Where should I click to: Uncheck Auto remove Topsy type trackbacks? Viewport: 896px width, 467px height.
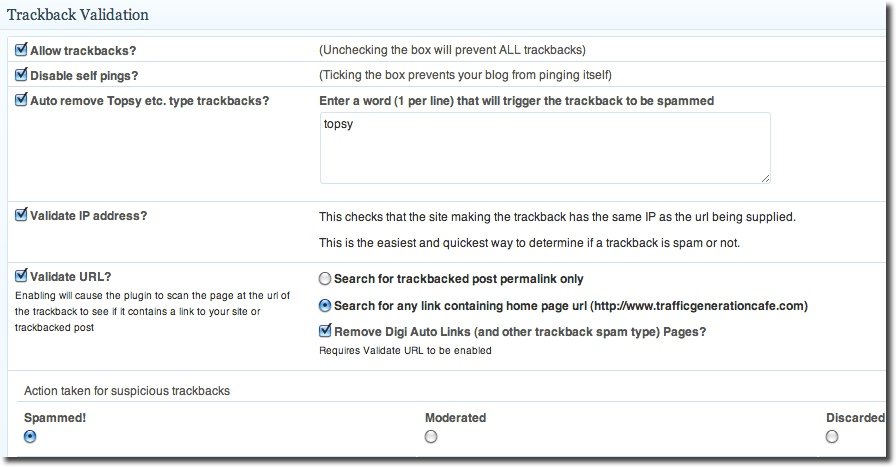[22, 100]
